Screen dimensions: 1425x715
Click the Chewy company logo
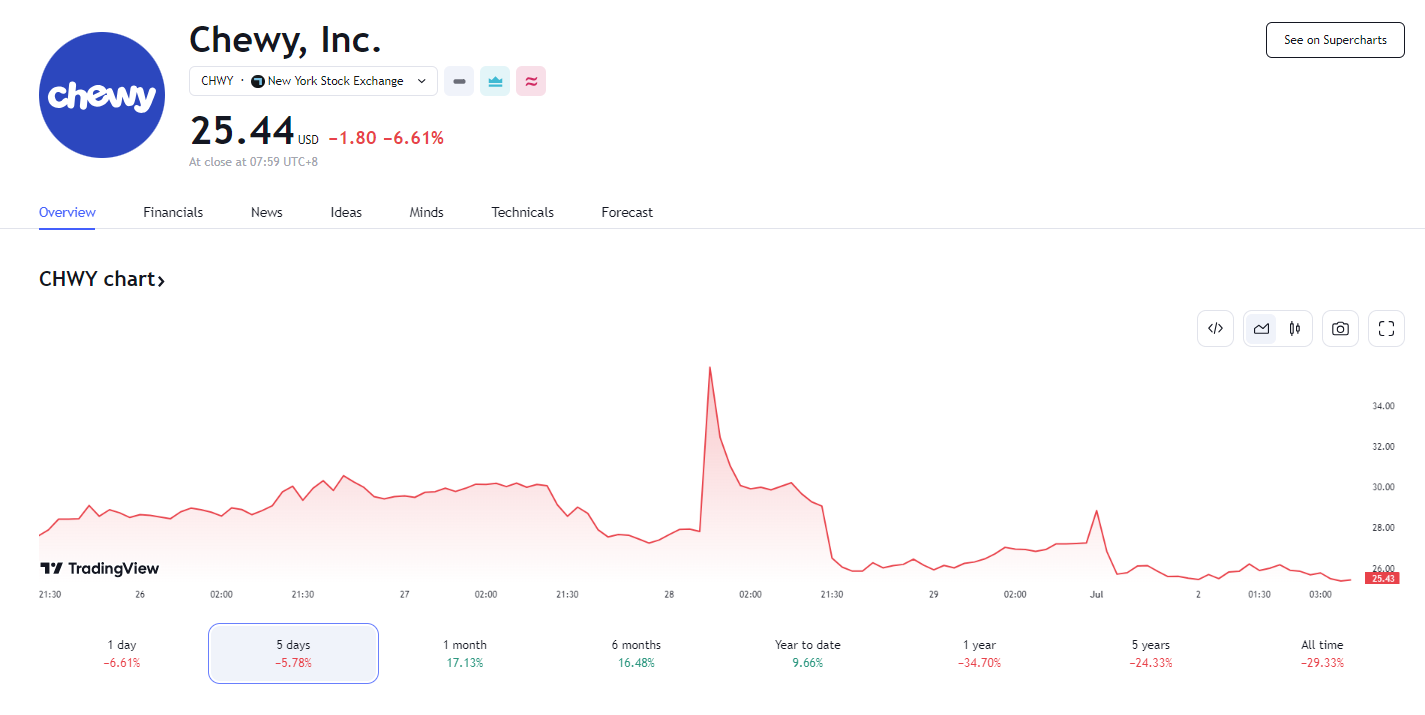pos(101,95)
